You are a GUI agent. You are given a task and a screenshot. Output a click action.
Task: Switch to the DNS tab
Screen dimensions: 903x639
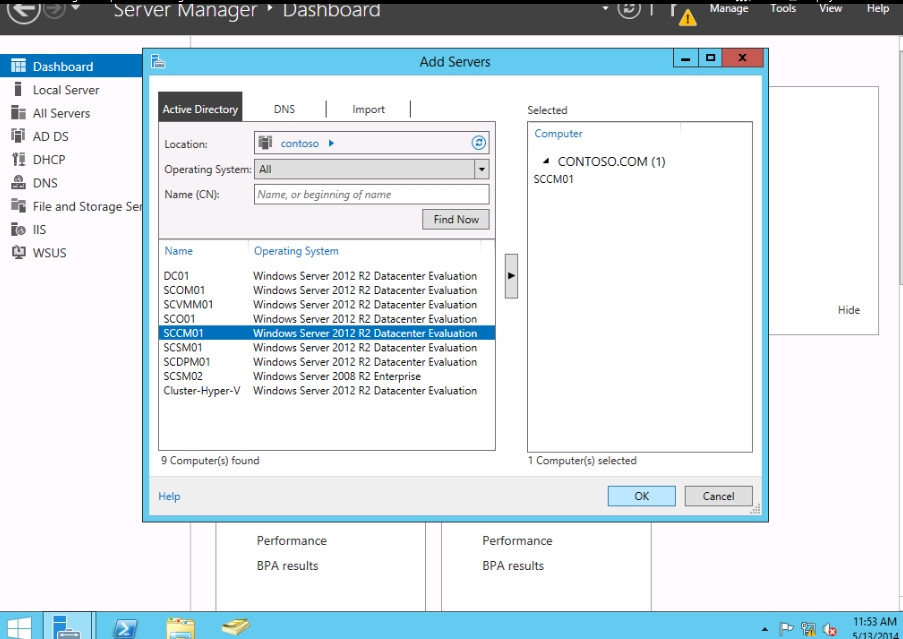click(284, 109)
